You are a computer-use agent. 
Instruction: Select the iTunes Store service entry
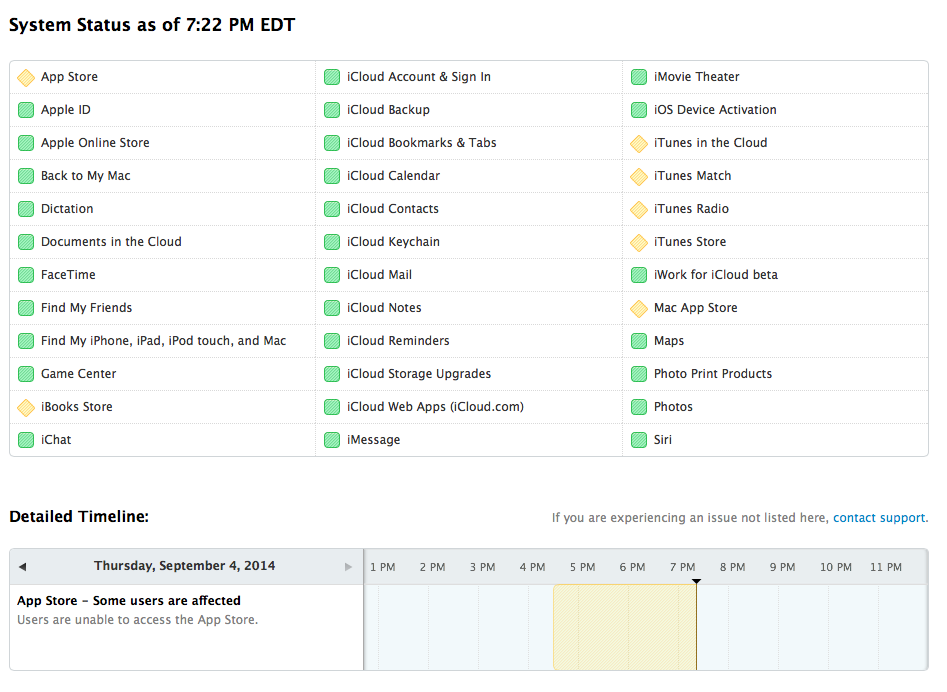(x=690, y=242)
